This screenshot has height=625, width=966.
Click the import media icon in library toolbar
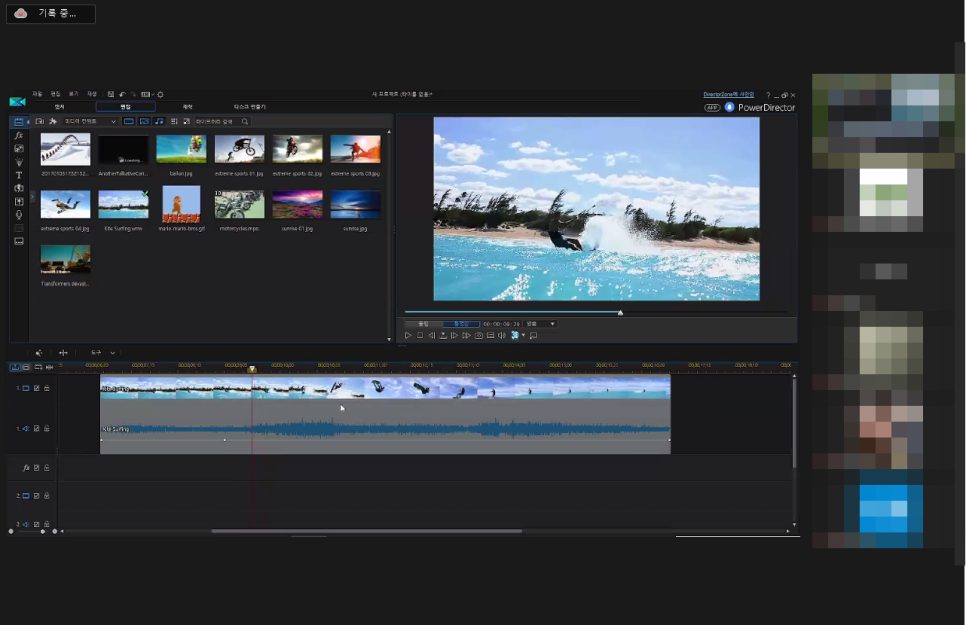[40, 121]
